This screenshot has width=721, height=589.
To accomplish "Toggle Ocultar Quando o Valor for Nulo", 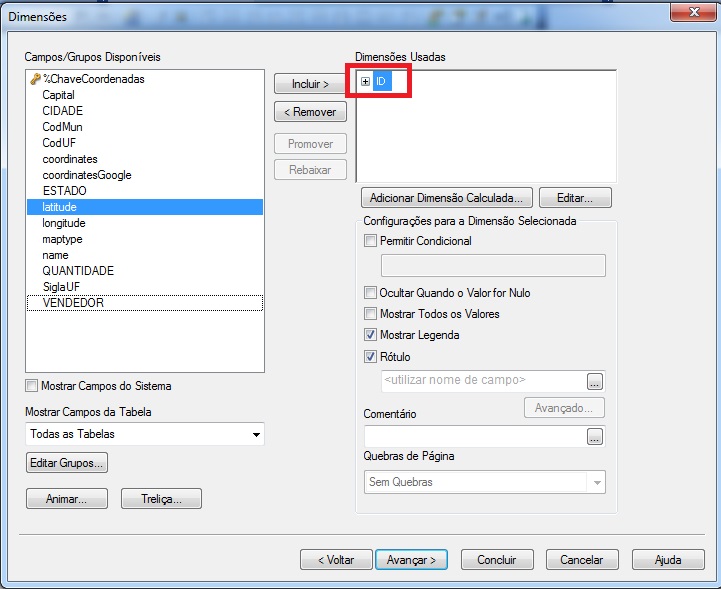I will click(371, 293).
